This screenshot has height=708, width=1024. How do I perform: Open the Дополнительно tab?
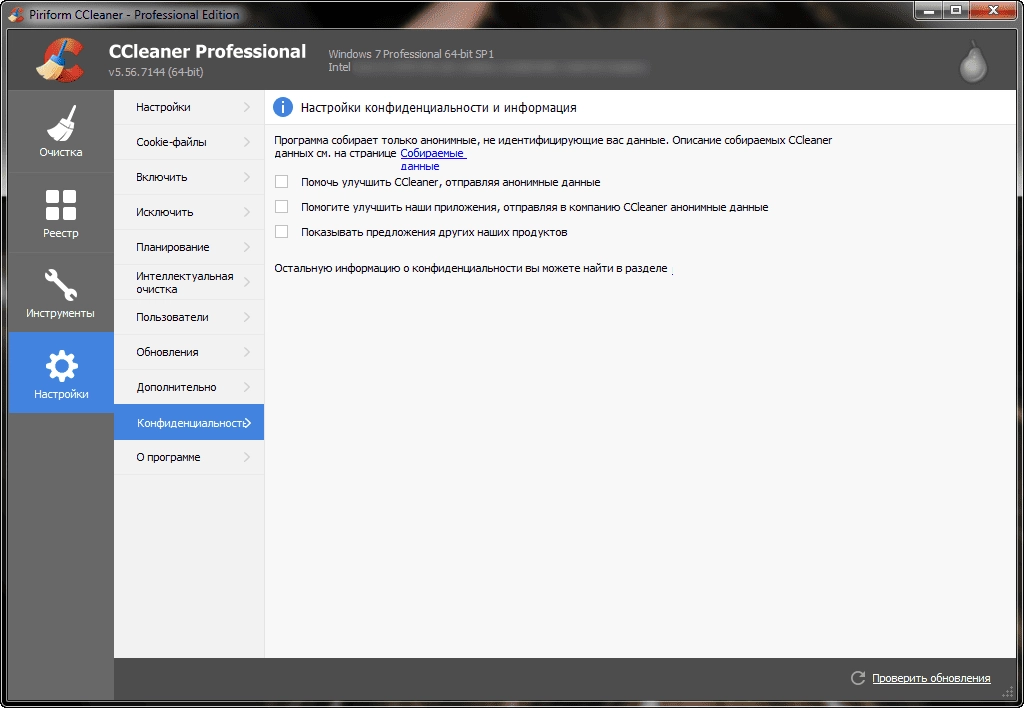(x=189, y=387)
